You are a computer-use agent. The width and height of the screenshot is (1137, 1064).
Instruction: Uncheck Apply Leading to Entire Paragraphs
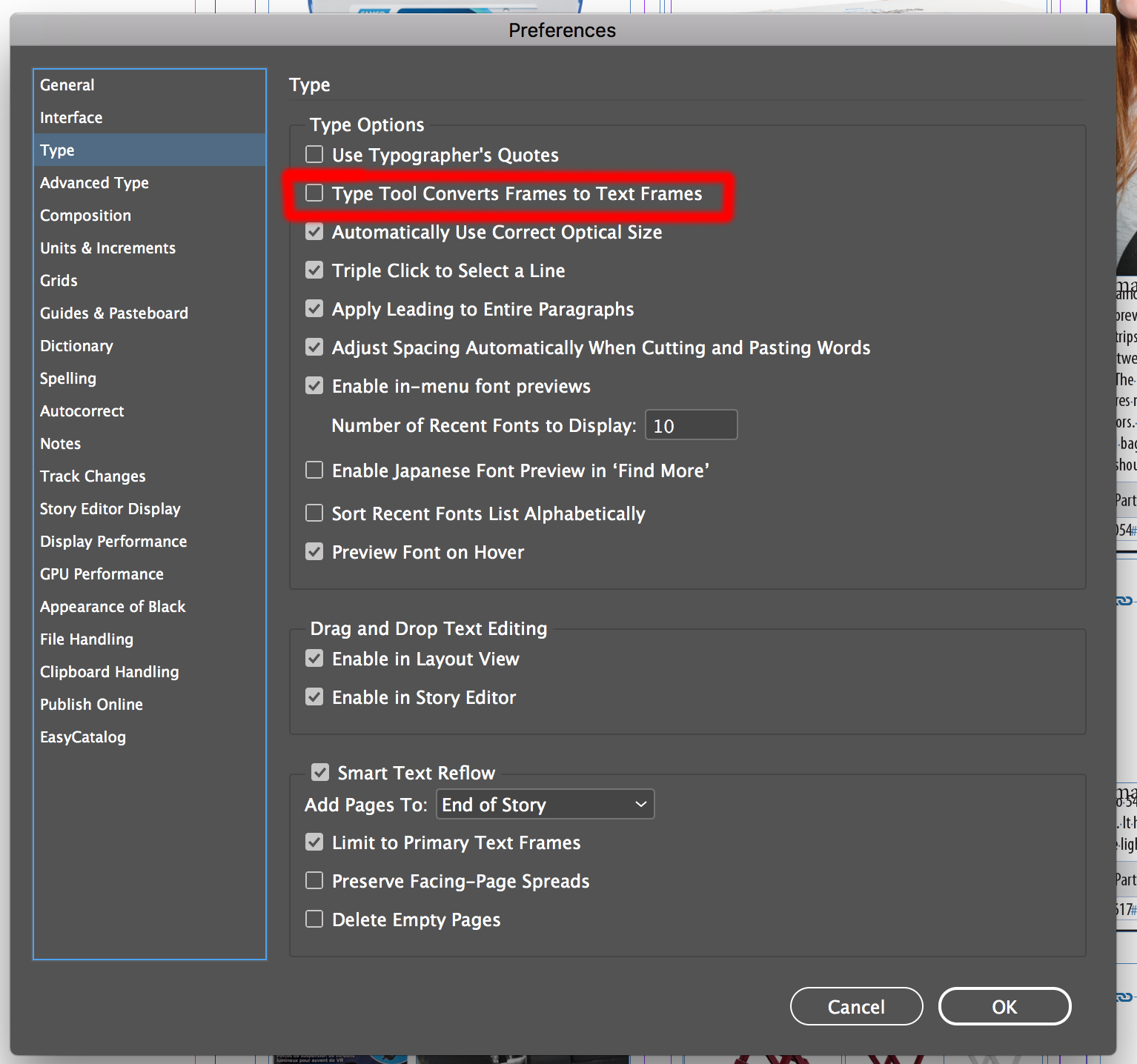(x=314, y=308)
